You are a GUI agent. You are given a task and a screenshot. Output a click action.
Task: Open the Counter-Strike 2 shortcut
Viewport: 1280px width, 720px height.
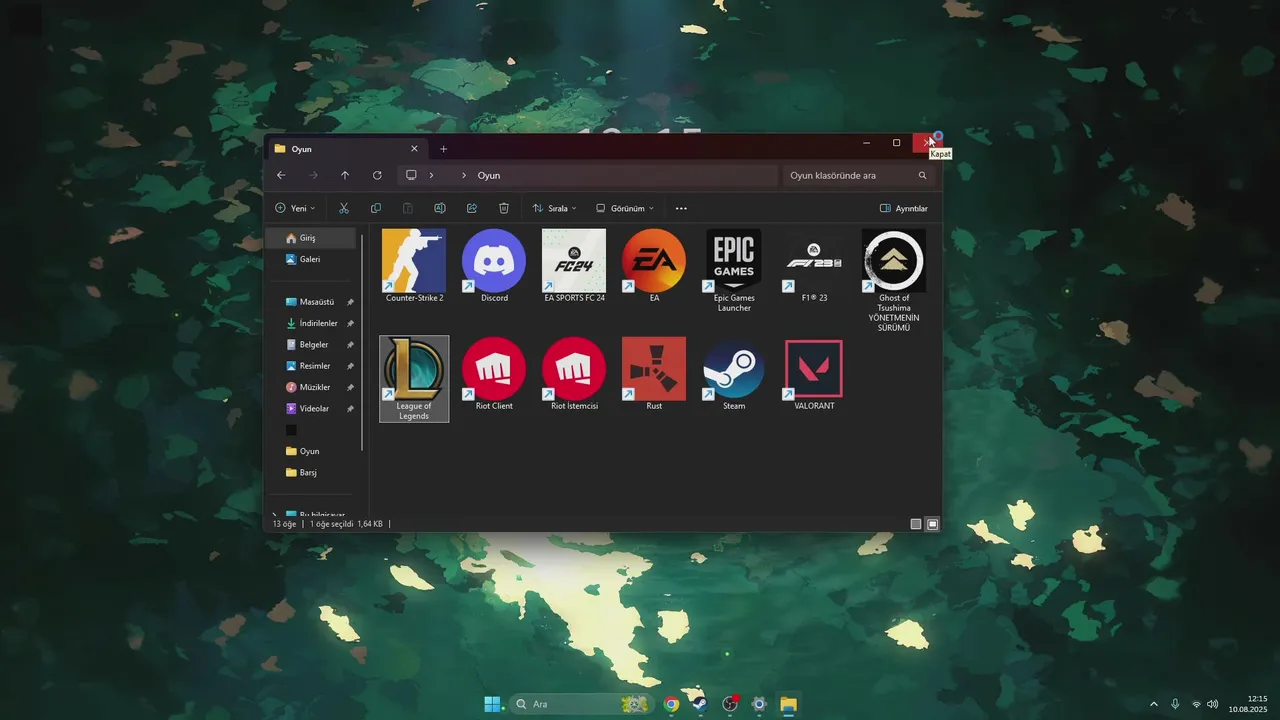click(x=414, y=266)
